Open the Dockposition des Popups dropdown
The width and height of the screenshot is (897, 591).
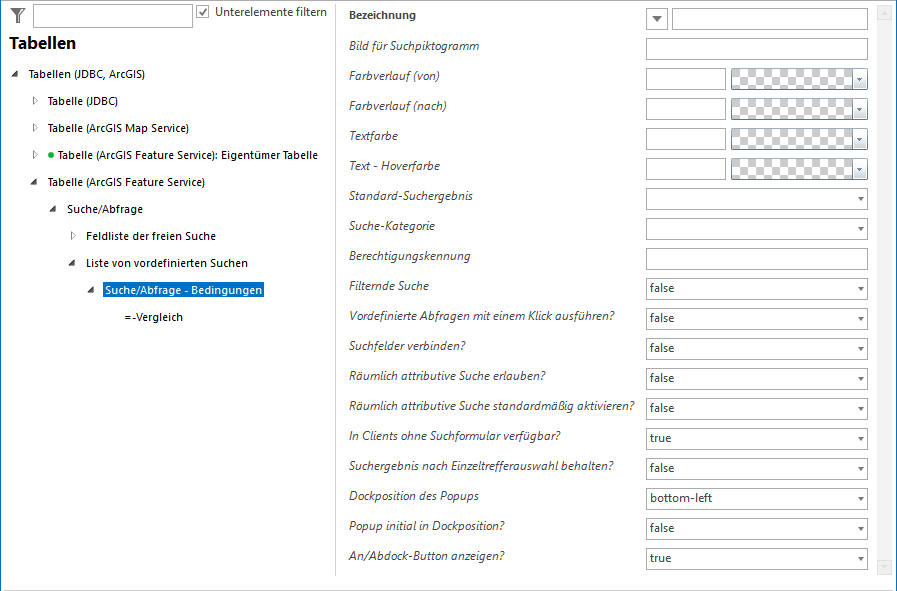point(756,498)
